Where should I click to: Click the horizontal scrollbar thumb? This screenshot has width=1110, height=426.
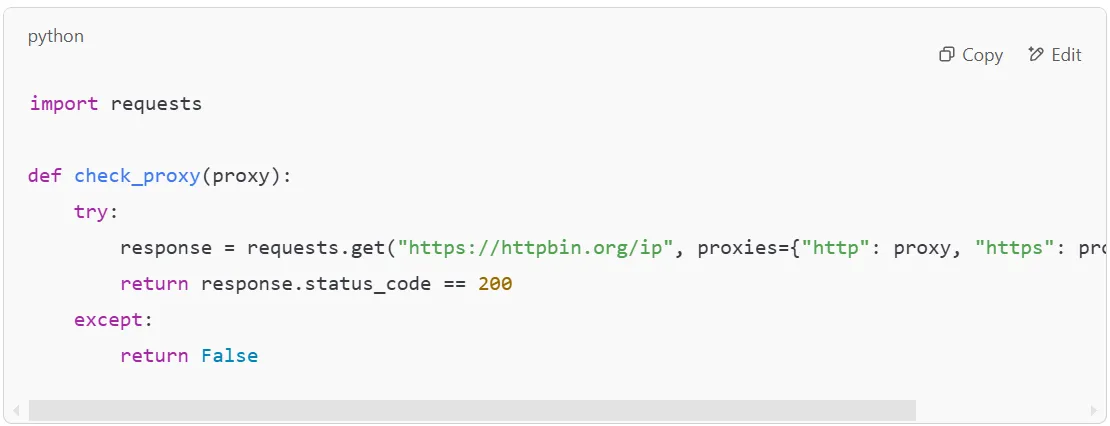(472, 411)
